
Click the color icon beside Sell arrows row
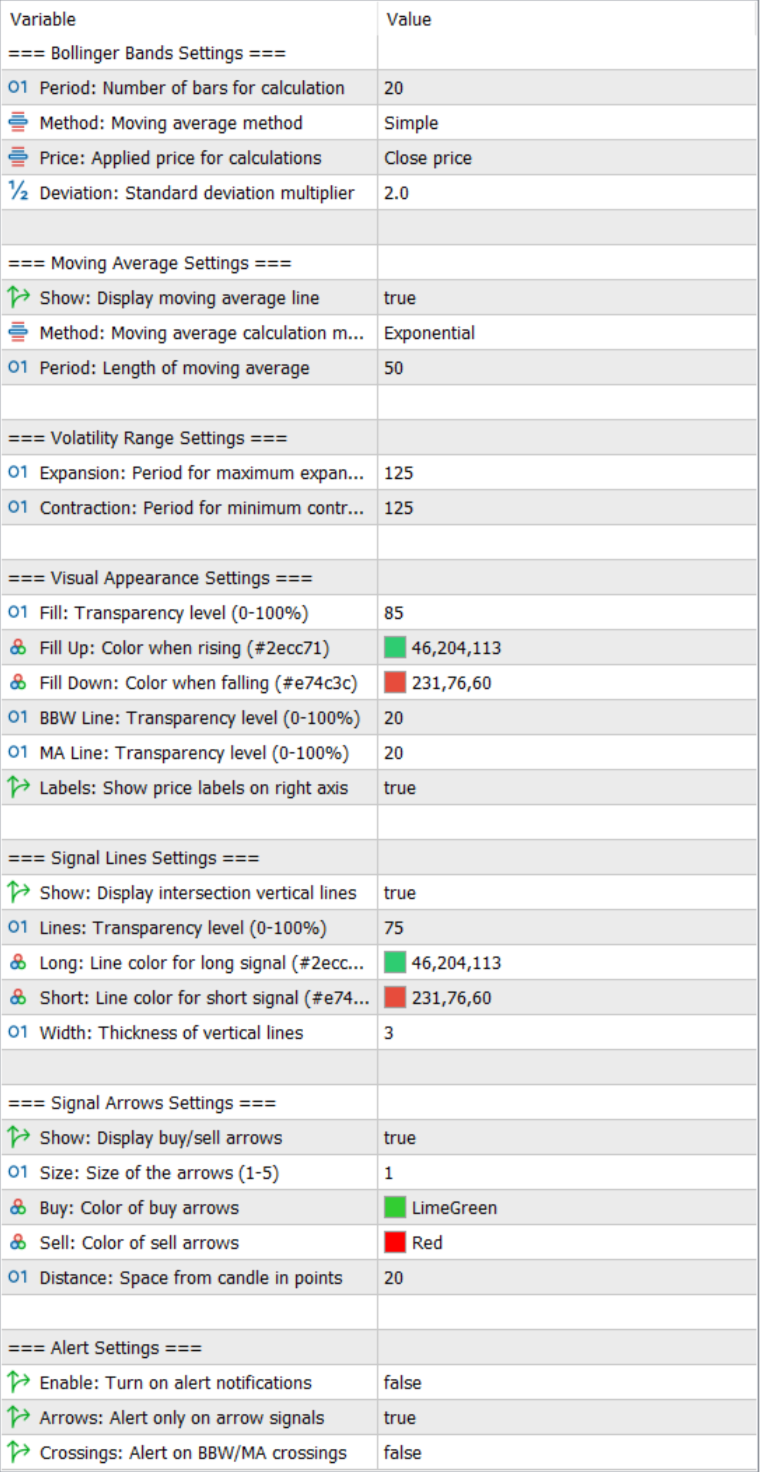[x=18, y=1243]
